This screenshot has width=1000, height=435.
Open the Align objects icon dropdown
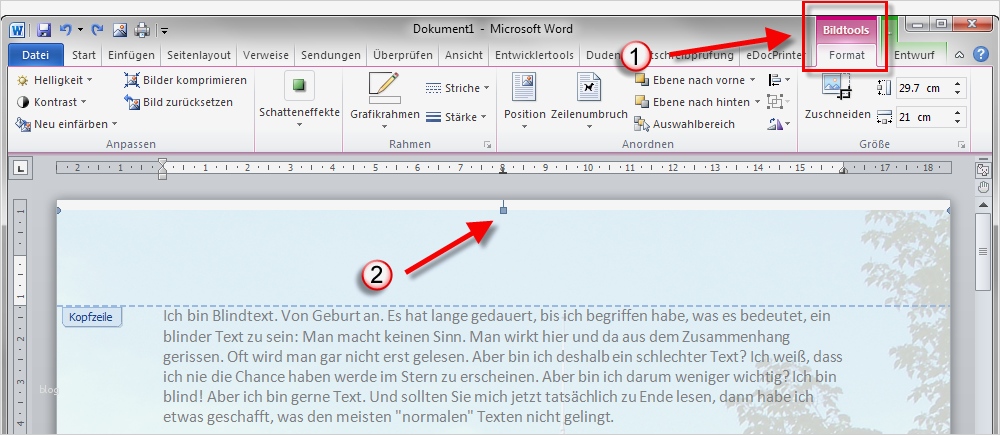pyautogui.click(x=779, y=80)
